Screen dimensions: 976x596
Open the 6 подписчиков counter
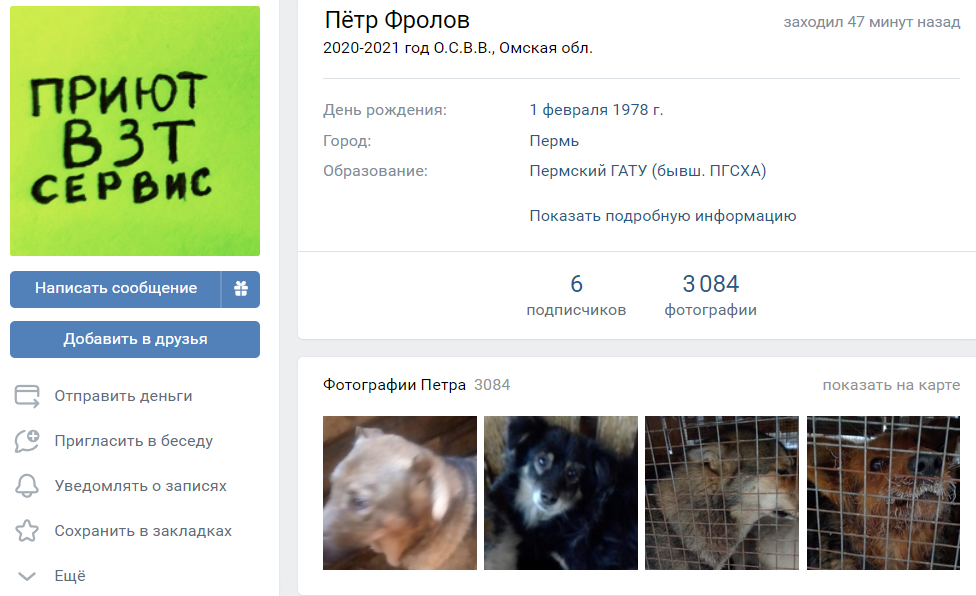576,295
